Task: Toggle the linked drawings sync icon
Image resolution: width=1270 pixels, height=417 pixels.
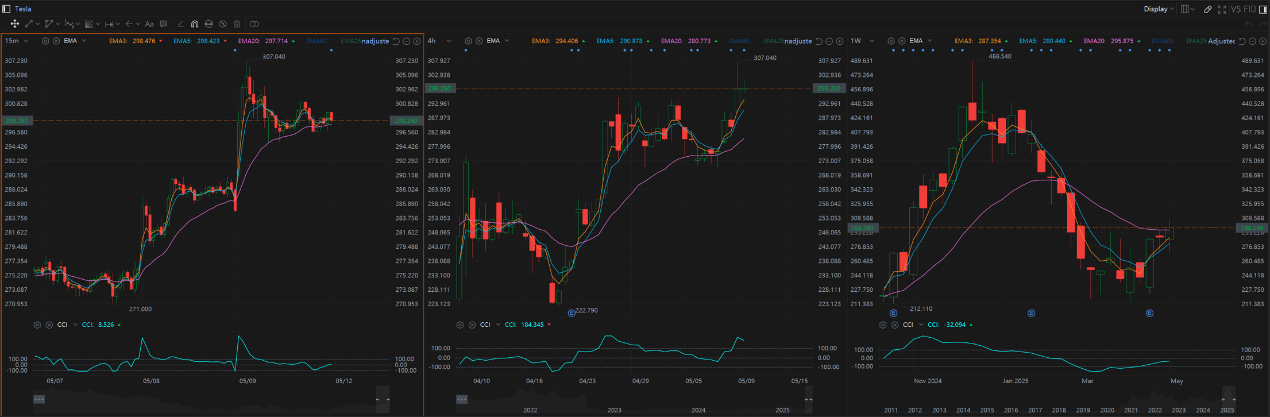Action: (254, 23)
